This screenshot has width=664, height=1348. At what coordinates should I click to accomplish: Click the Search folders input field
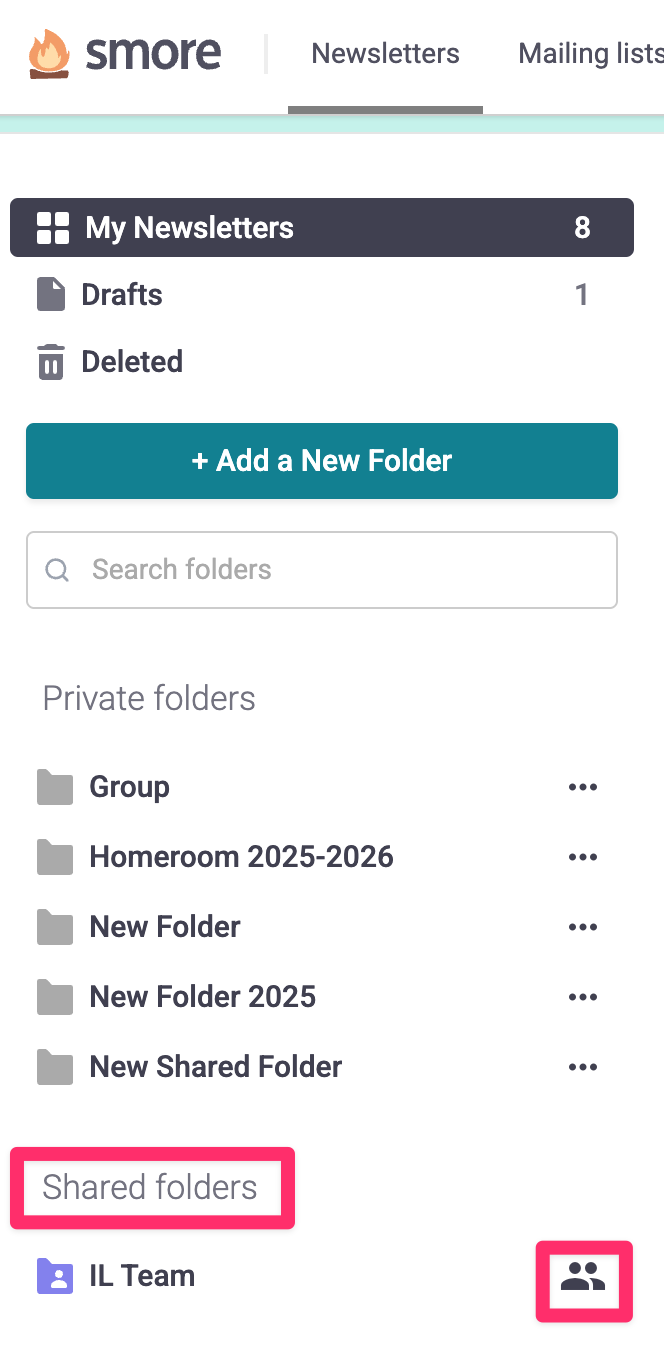340,570
